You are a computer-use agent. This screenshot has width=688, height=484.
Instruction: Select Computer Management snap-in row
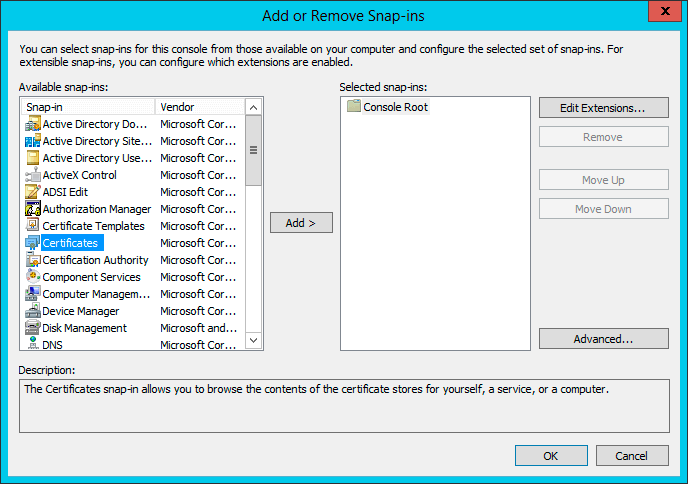pyautogui.click(x=96, y=294)
